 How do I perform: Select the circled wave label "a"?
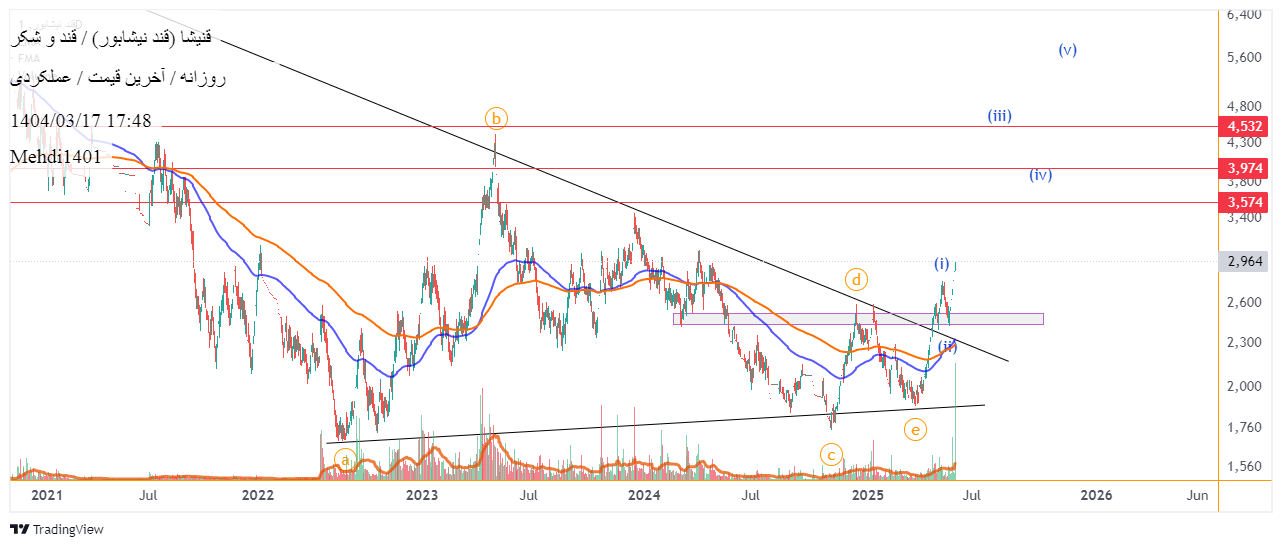coord(345,459)
